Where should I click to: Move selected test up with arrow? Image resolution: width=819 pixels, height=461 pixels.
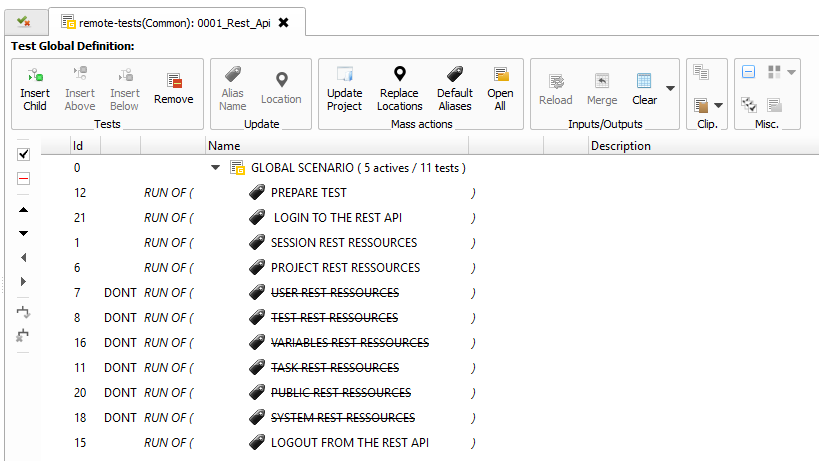point(24,210)
